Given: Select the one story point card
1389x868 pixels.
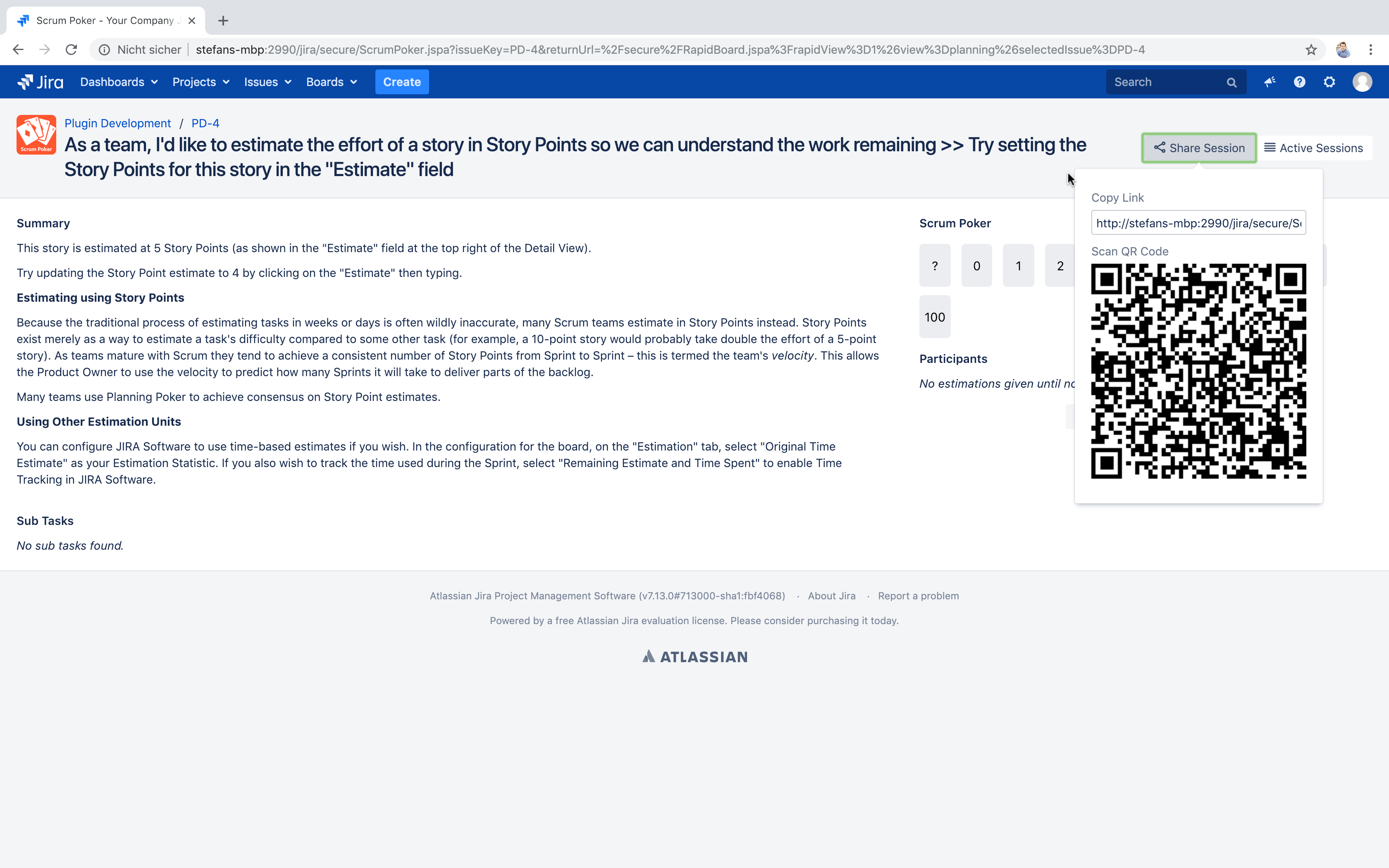Looking at the screenshot, I should tap(1018, 265).
